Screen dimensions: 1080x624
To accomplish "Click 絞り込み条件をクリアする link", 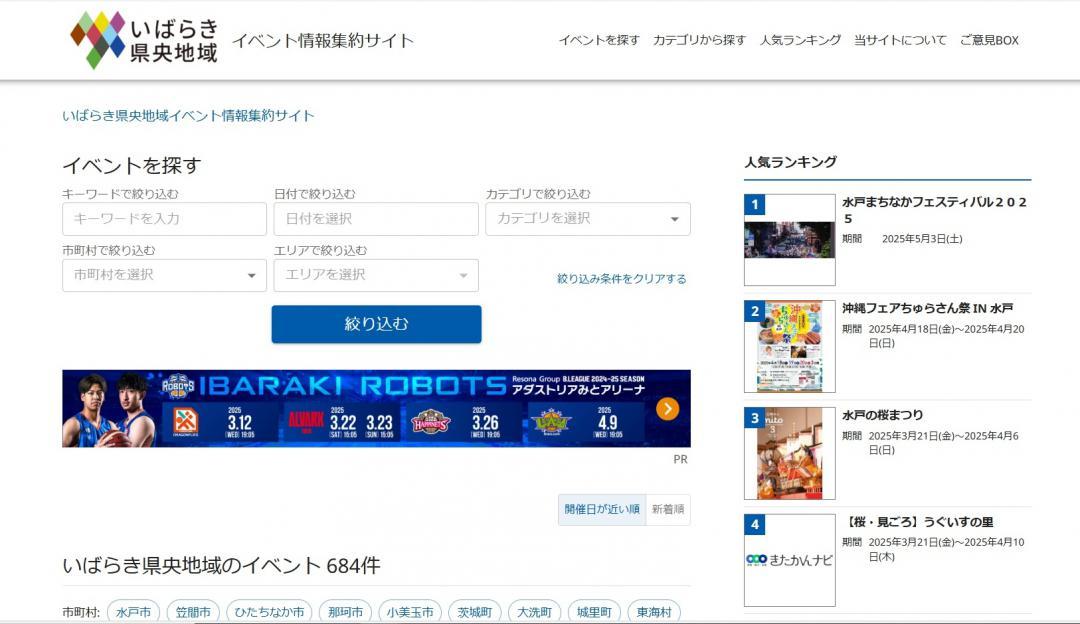I will pos(621,279).
